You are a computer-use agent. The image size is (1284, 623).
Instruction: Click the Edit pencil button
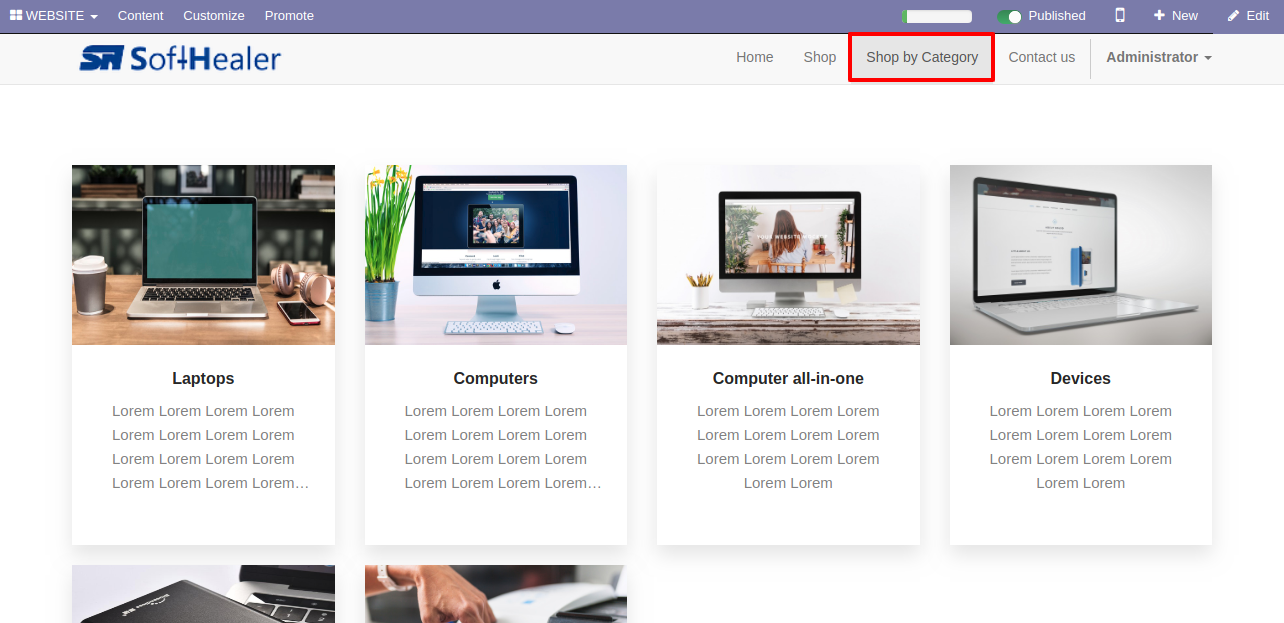coord(1248,16)
